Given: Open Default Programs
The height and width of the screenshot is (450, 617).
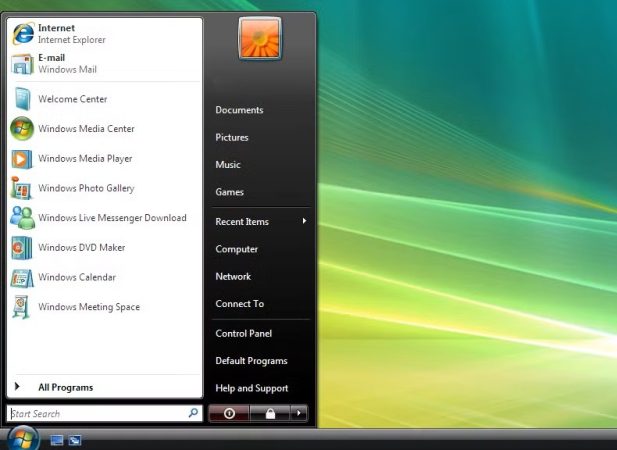Looking at the screenshot, I should point(251,361).
